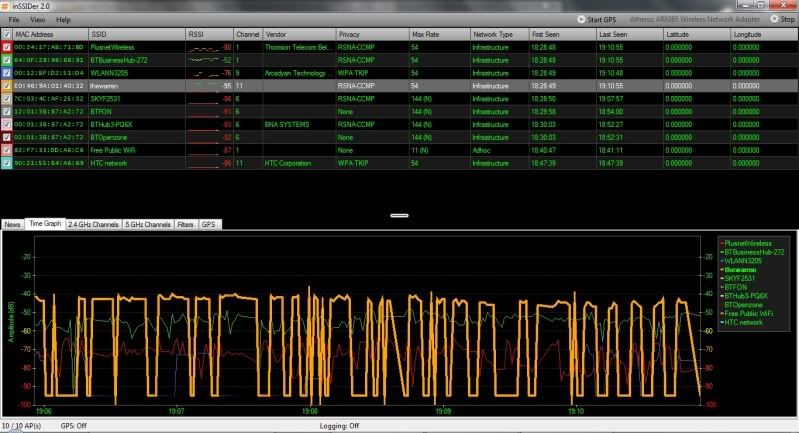Uncheck the HTC network checkbox

pos(6,163)
